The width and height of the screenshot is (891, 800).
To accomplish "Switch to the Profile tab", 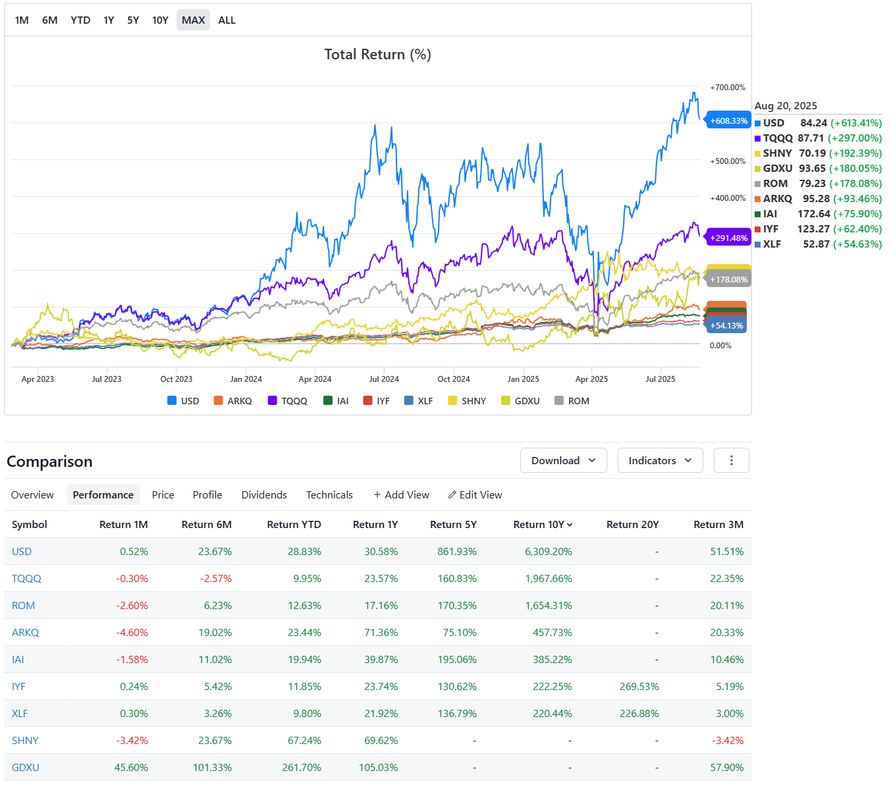I will point(207,495).
